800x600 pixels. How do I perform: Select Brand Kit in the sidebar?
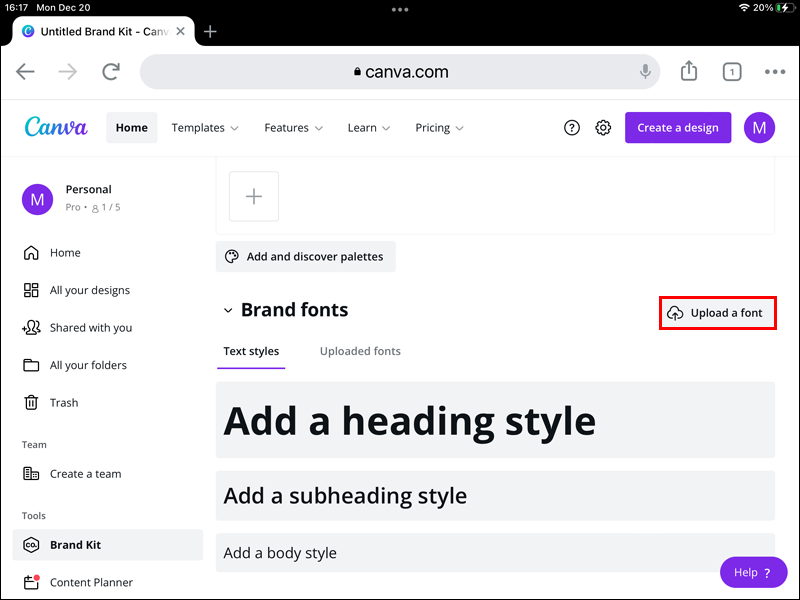point(76,545)
